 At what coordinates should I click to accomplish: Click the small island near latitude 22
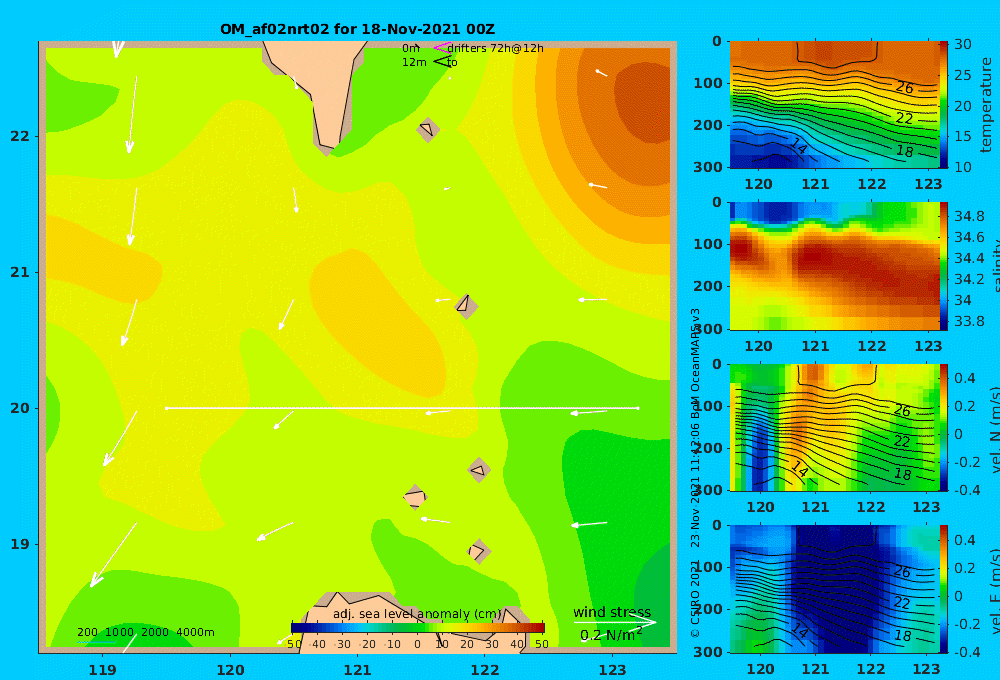click(428, 129)
